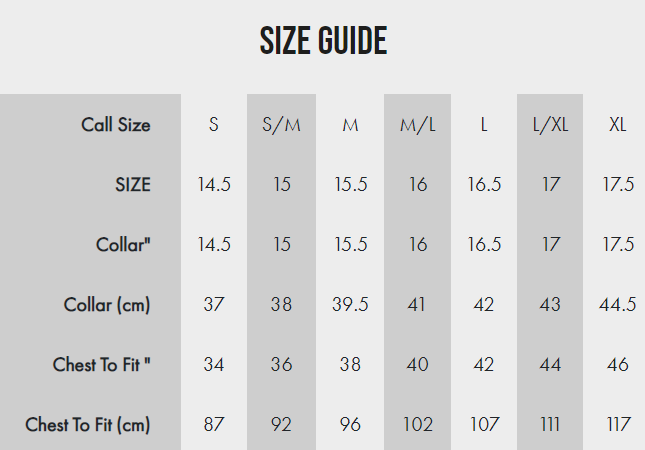Screen dimensions: 645x450
Task: Click the S/M column header
Action: pos(281,125)
